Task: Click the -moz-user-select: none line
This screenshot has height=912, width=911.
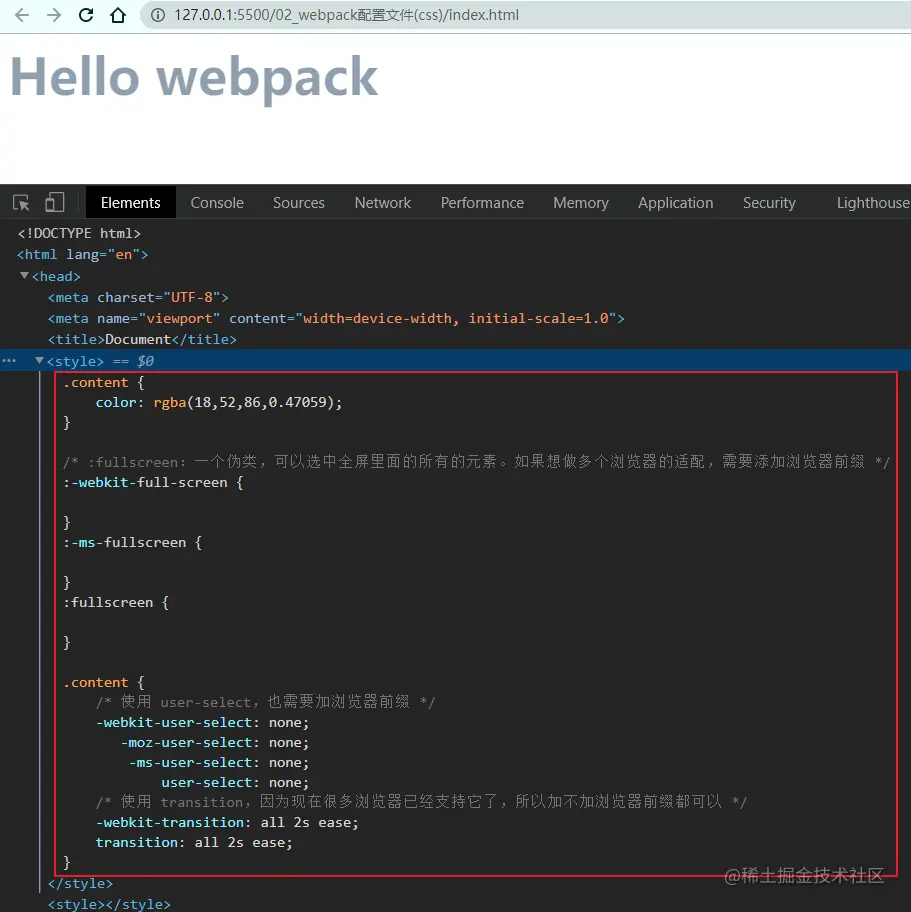Action: point(215,743)
